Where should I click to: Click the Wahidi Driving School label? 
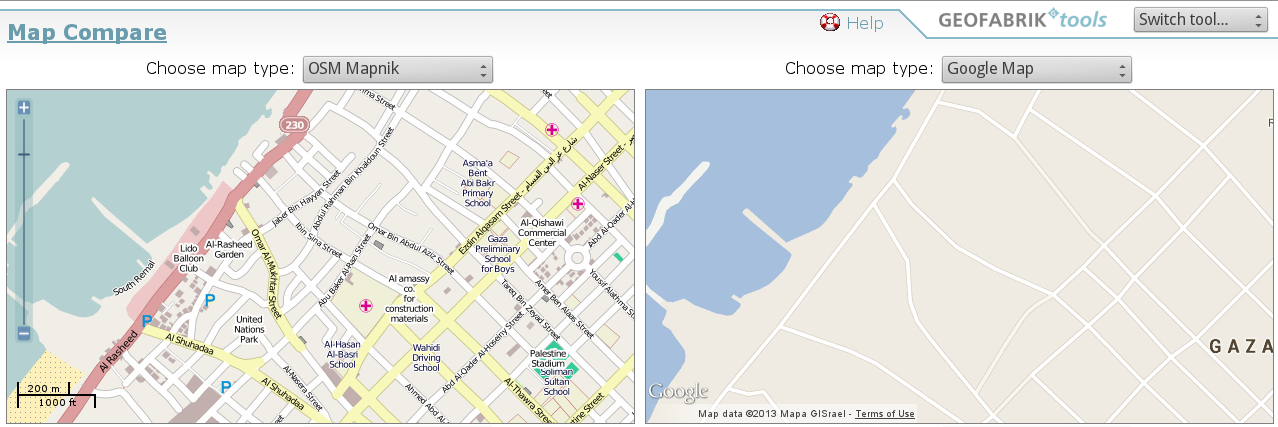coord(427,357)
